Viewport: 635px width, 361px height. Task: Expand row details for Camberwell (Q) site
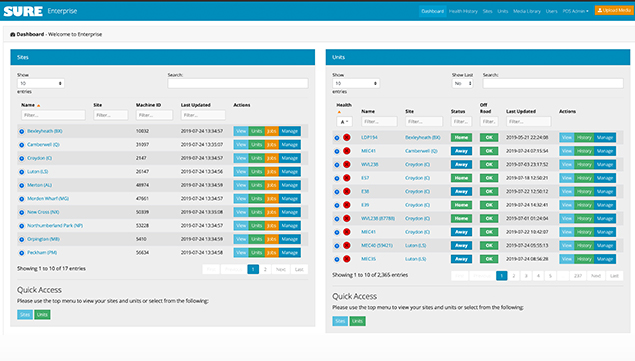22,145
